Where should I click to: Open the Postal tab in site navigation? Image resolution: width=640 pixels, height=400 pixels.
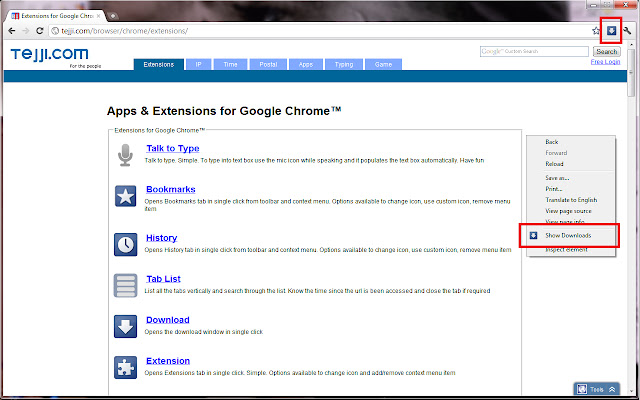268,64
